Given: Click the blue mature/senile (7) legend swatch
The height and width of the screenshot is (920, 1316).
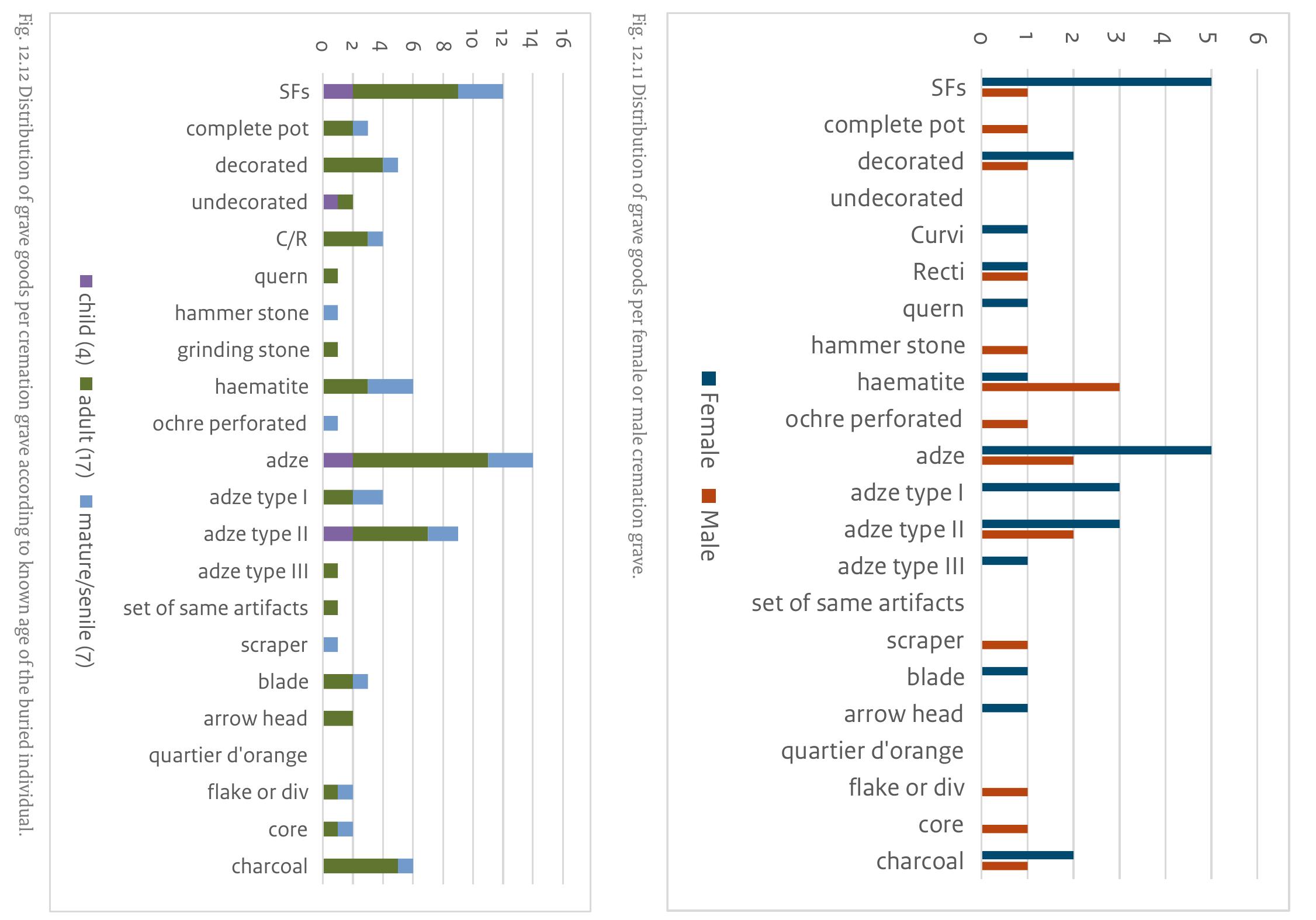Looking at the screenshot, I should (86, 501).
